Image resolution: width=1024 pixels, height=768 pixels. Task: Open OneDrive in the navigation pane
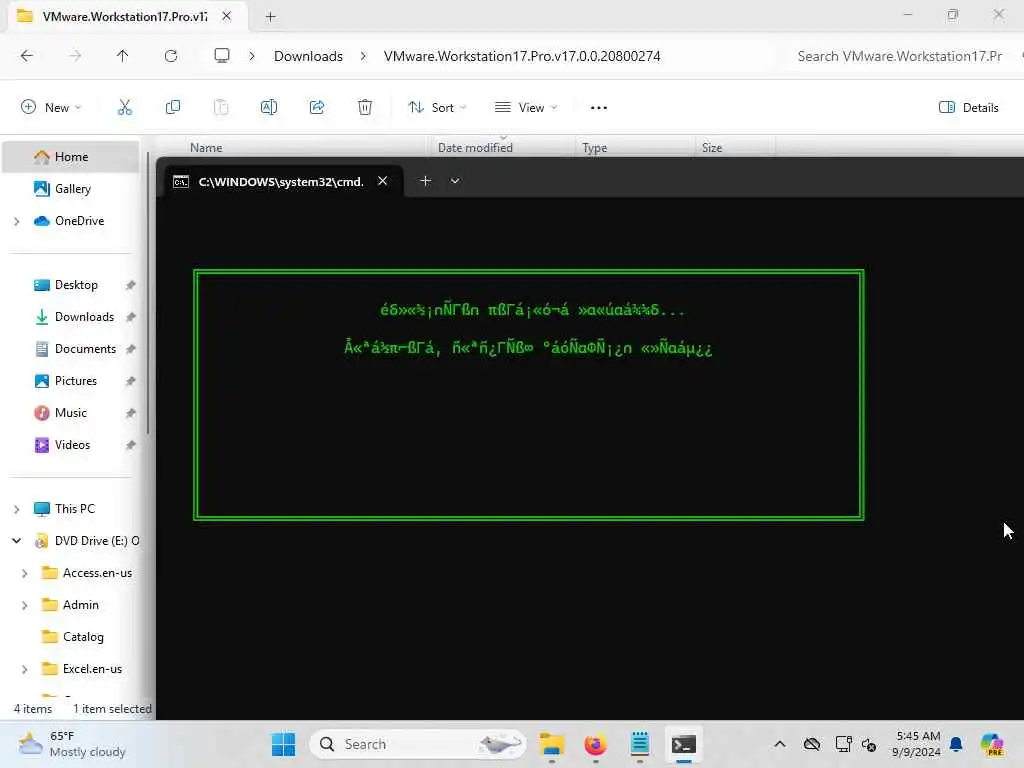tap(79, 221)
